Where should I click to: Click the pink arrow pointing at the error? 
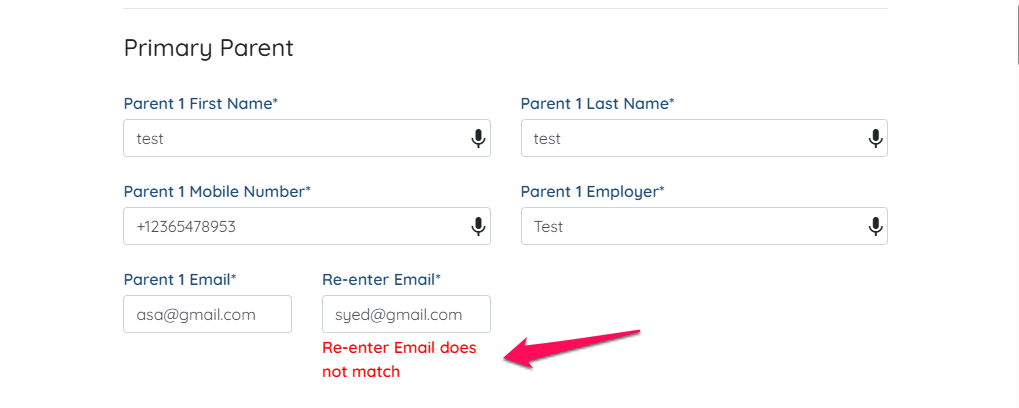click(573, 349)
